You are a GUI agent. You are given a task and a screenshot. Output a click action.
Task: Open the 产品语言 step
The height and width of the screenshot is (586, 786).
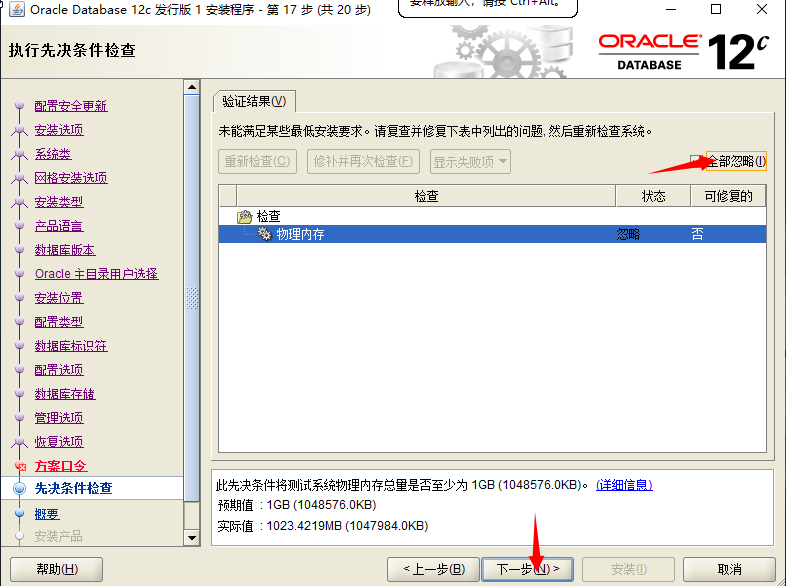tap(59, 226)
